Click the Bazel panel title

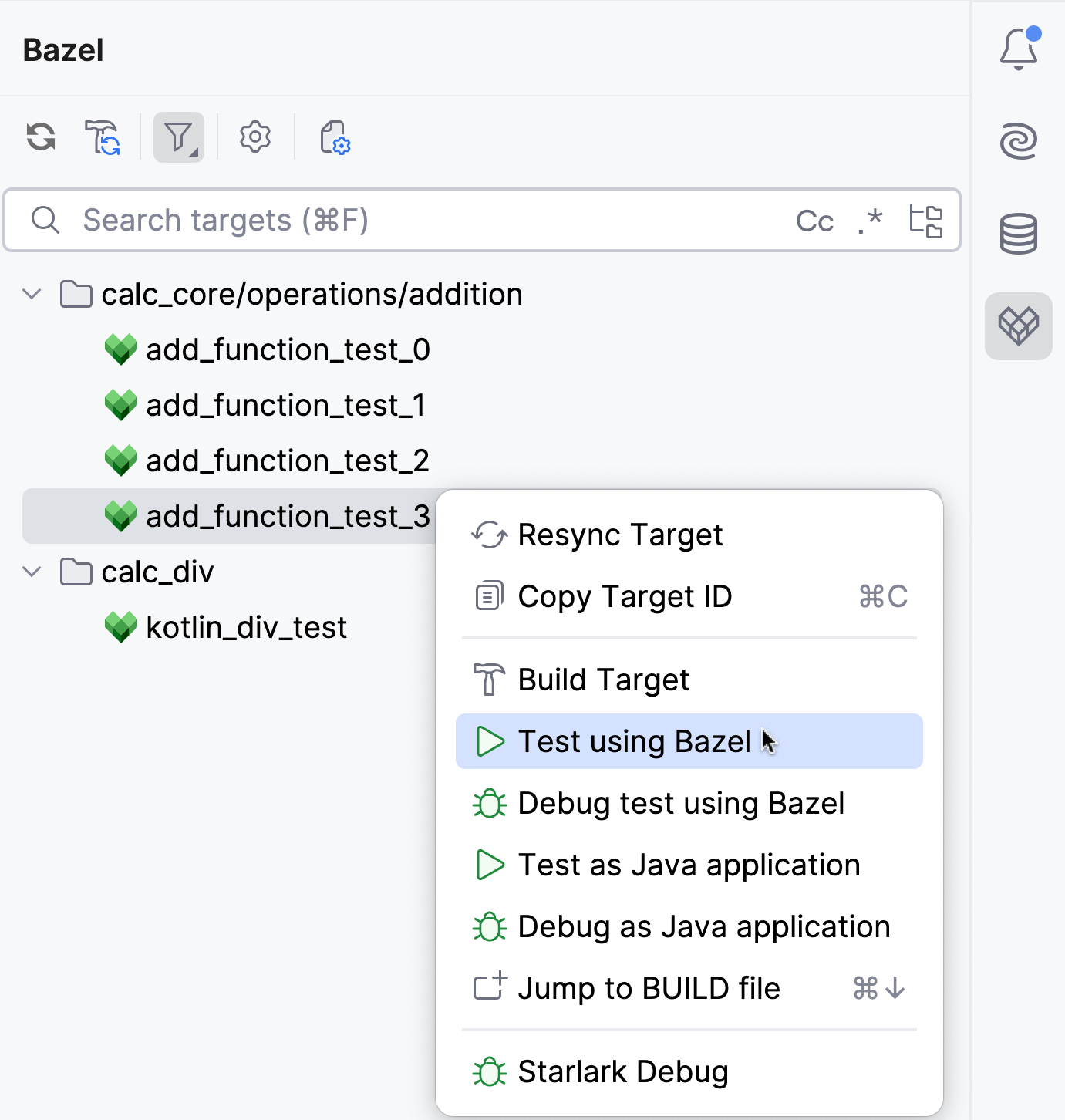[63, 50]
